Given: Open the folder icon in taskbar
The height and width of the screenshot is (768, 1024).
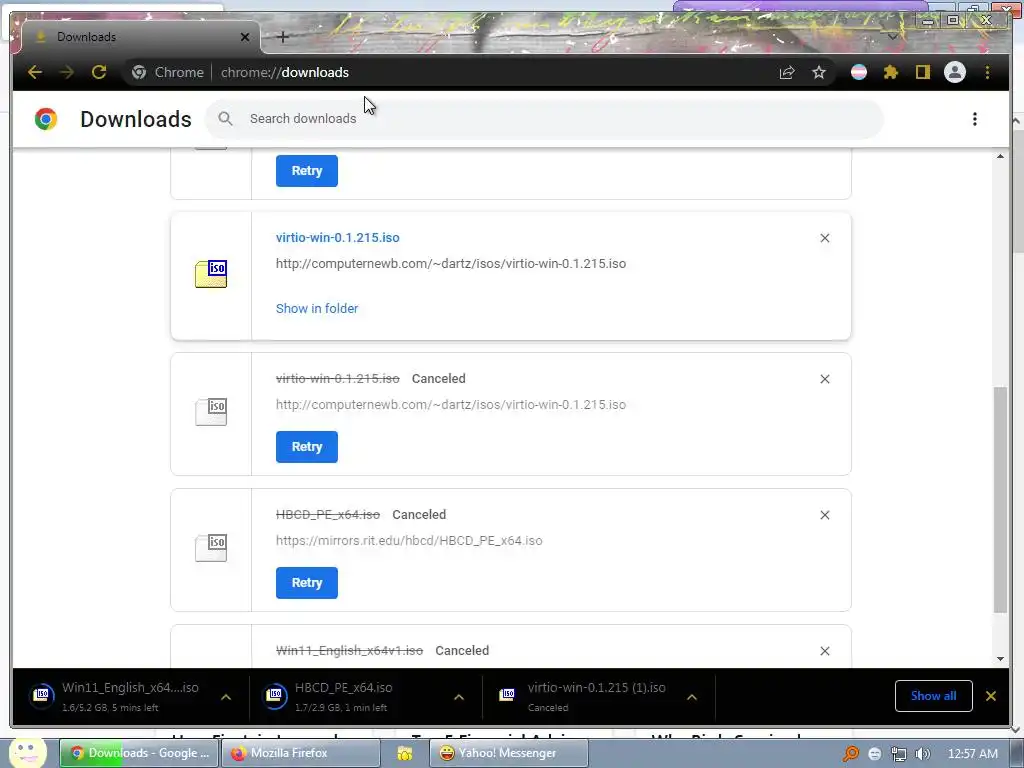Looking at the screenshot, I should [x=405, y=754].
